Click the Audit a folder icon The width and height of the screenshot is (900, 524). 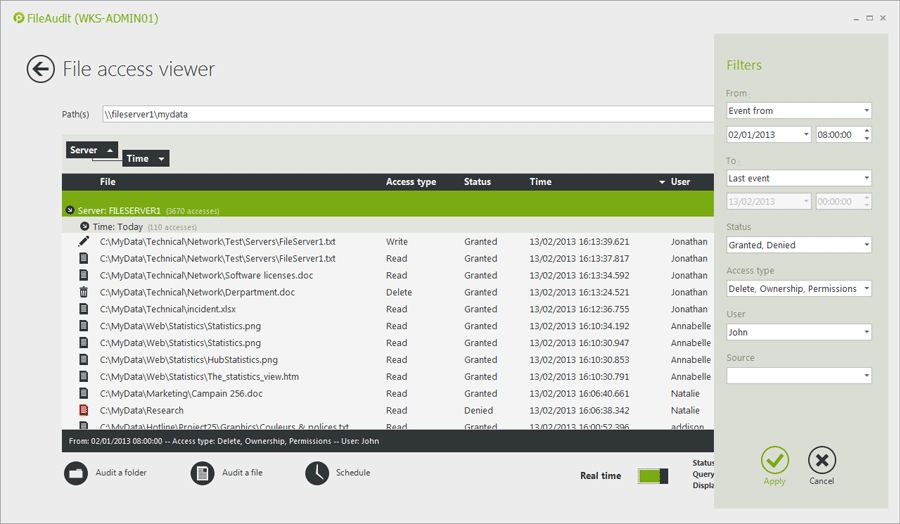[76, 473]
